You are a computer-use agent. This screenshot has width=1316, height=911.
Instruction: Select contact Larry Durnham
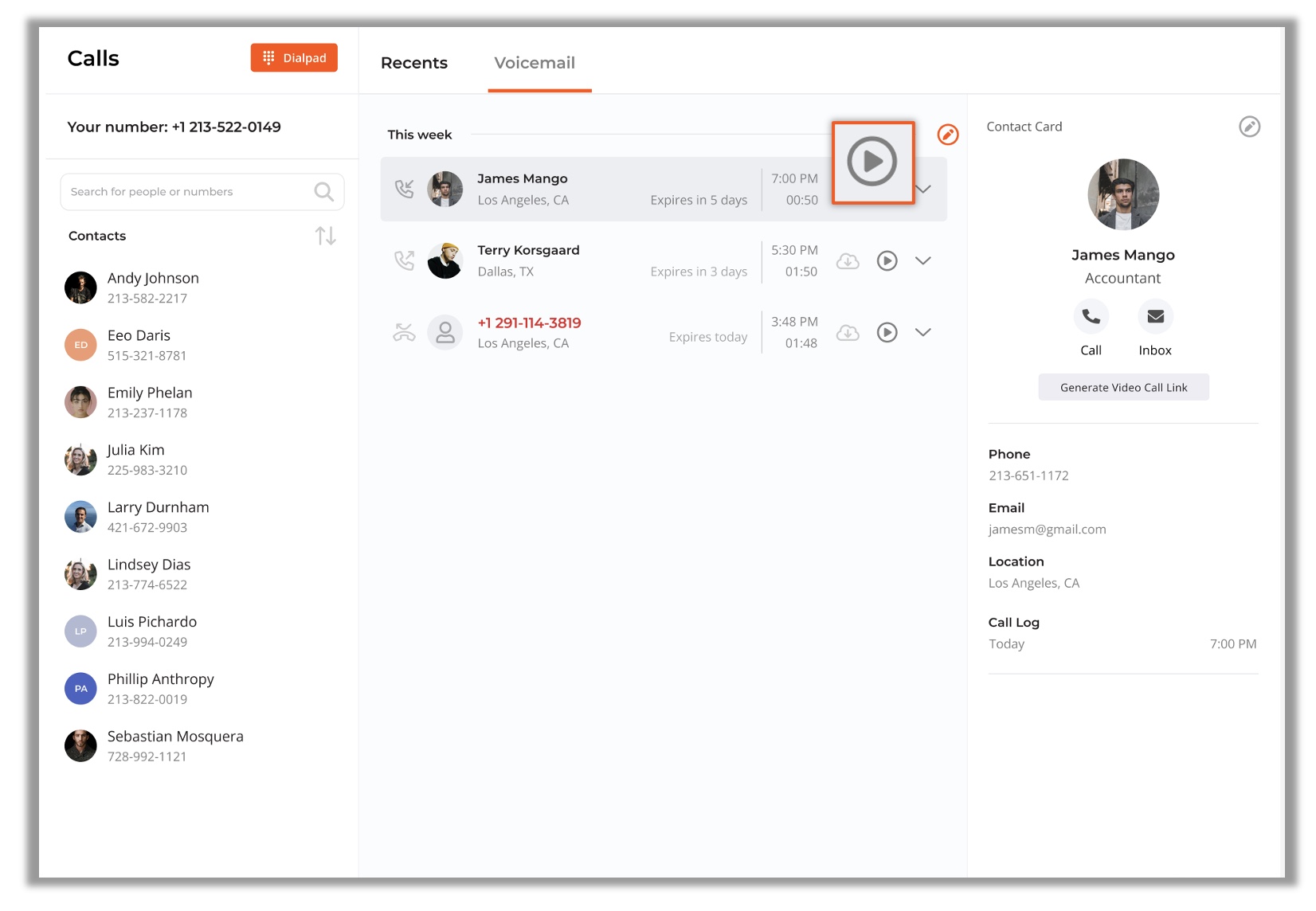(202, 518)
